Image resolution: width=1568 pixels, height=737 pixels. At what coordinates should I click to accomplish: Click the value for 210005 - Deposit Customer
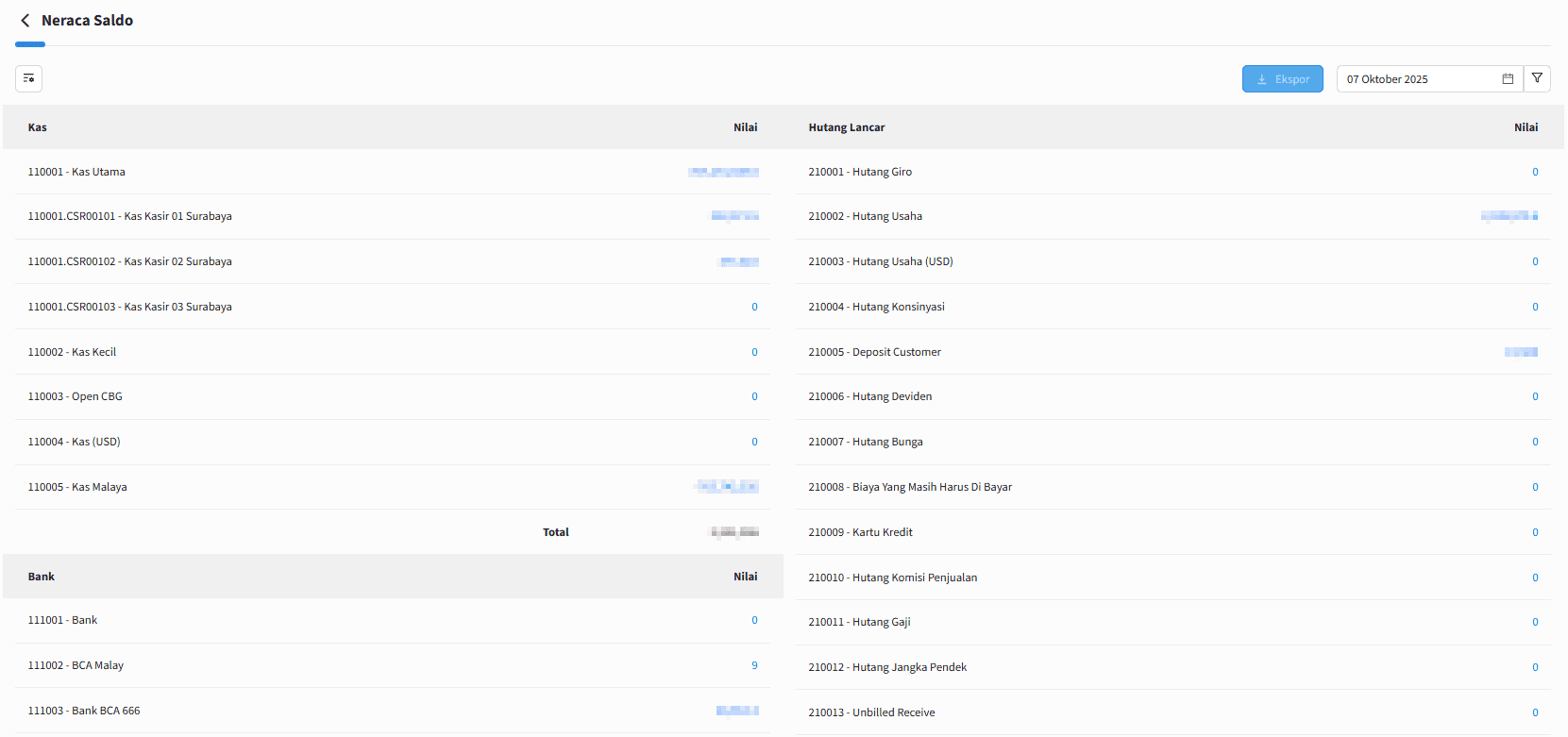1521,352
